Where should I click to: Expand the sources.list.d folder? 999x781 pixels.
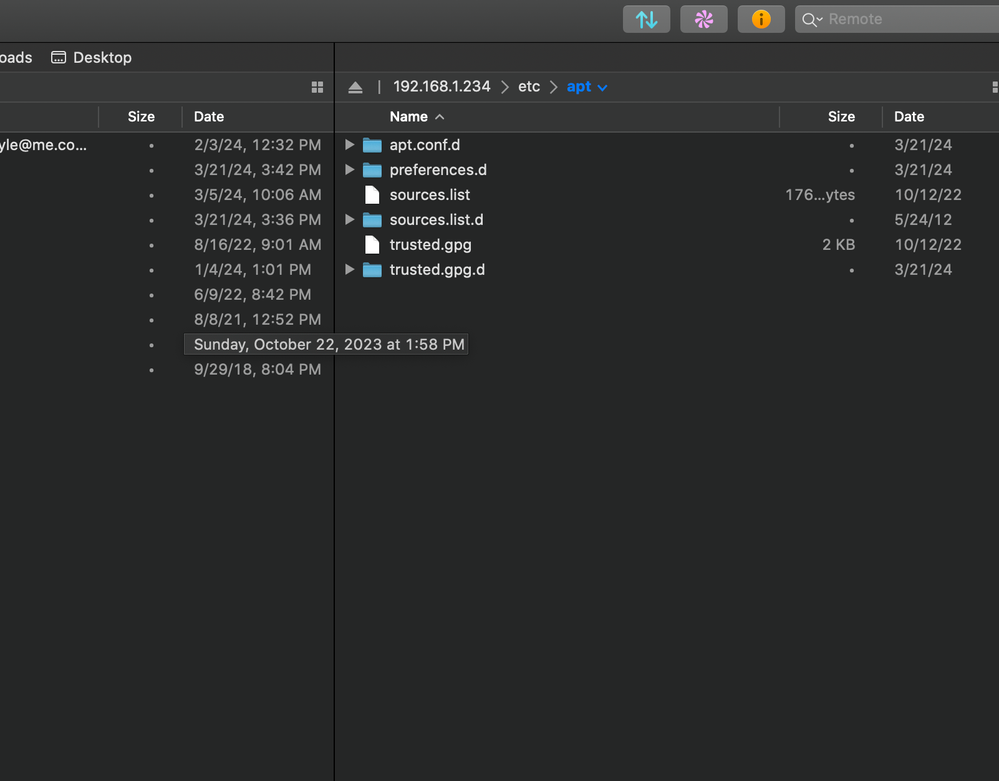pyautogui.click(x=349, y=220)
